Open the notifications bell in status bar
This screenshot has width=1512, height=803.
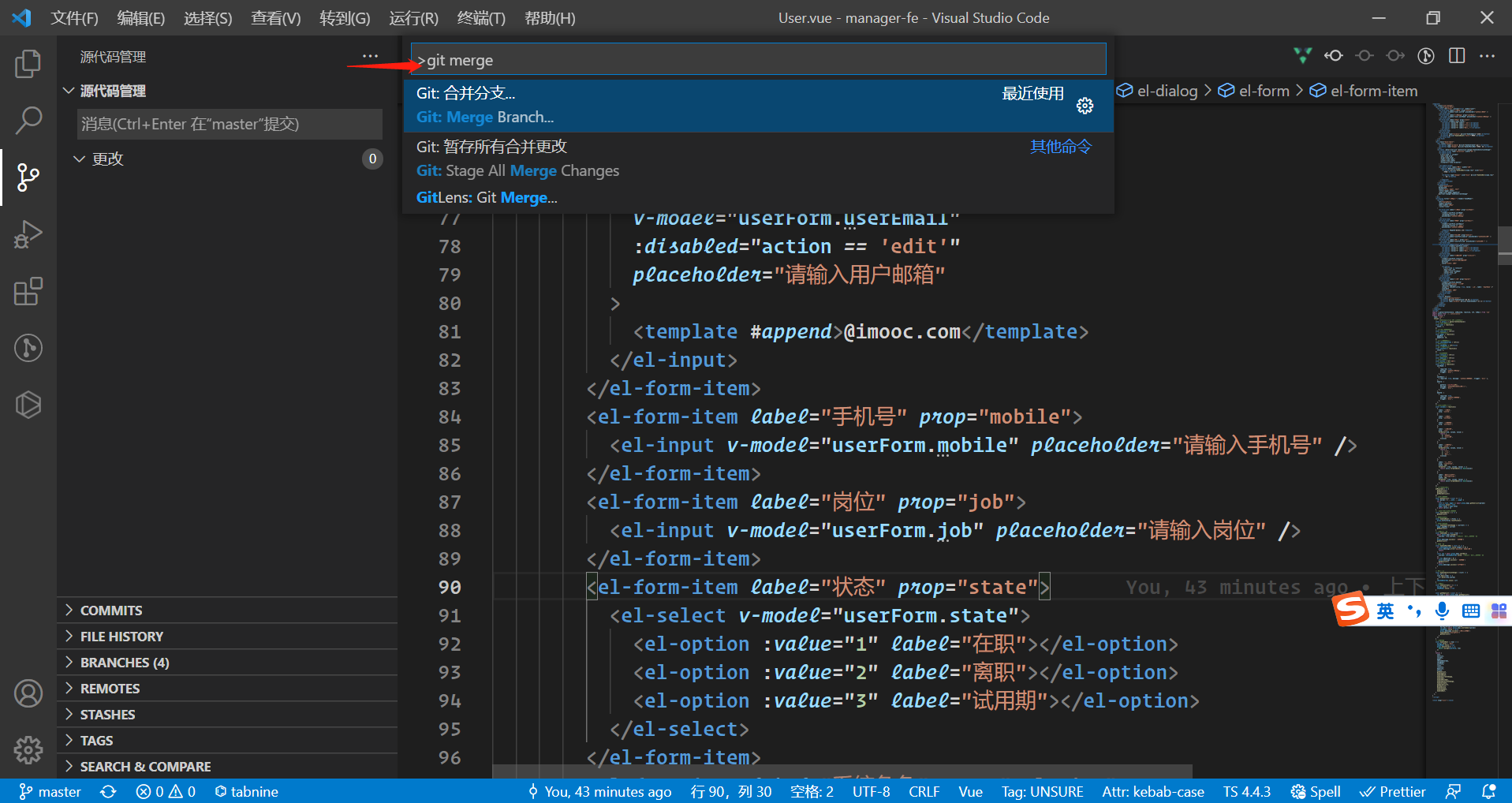pos(1489,791)
